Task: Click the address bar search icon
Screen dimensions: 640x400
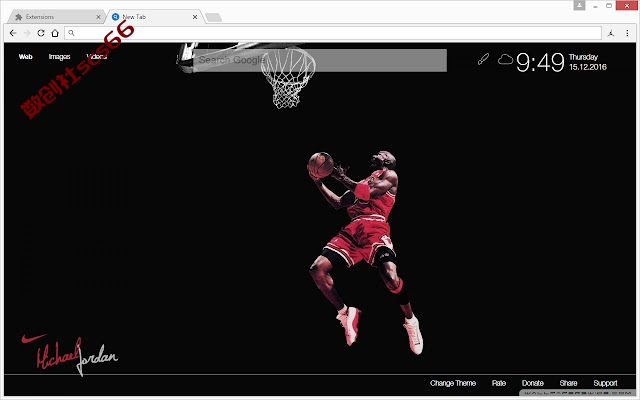Action: [x=71, y=33]
